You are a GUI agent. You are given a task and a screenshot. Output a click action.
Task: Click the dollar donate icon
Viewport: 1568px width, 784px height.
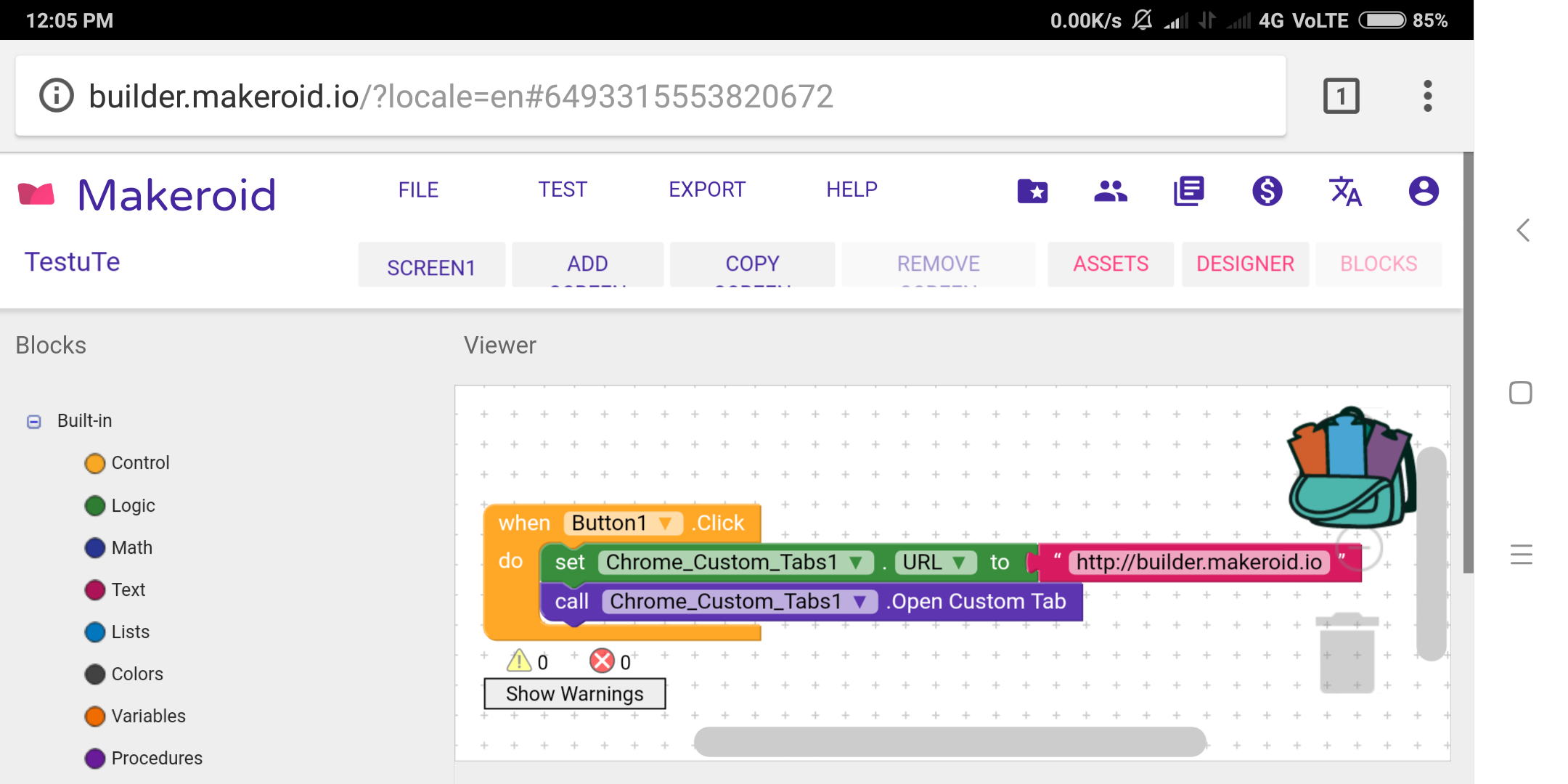tap(1267, 192)
